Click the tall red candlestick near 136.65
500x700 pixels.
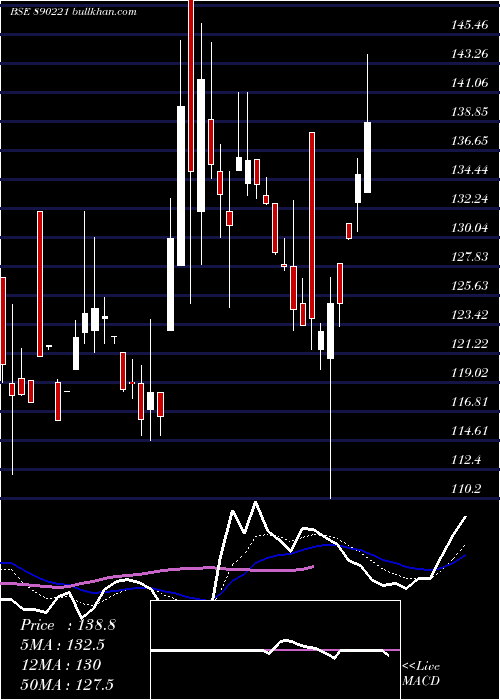click(x=312, y=225)
